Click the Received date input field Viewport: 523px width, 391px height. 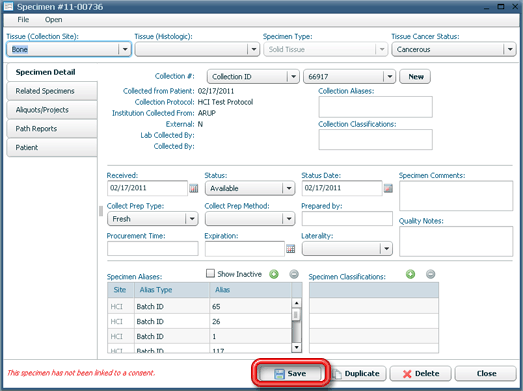(147, 188)
